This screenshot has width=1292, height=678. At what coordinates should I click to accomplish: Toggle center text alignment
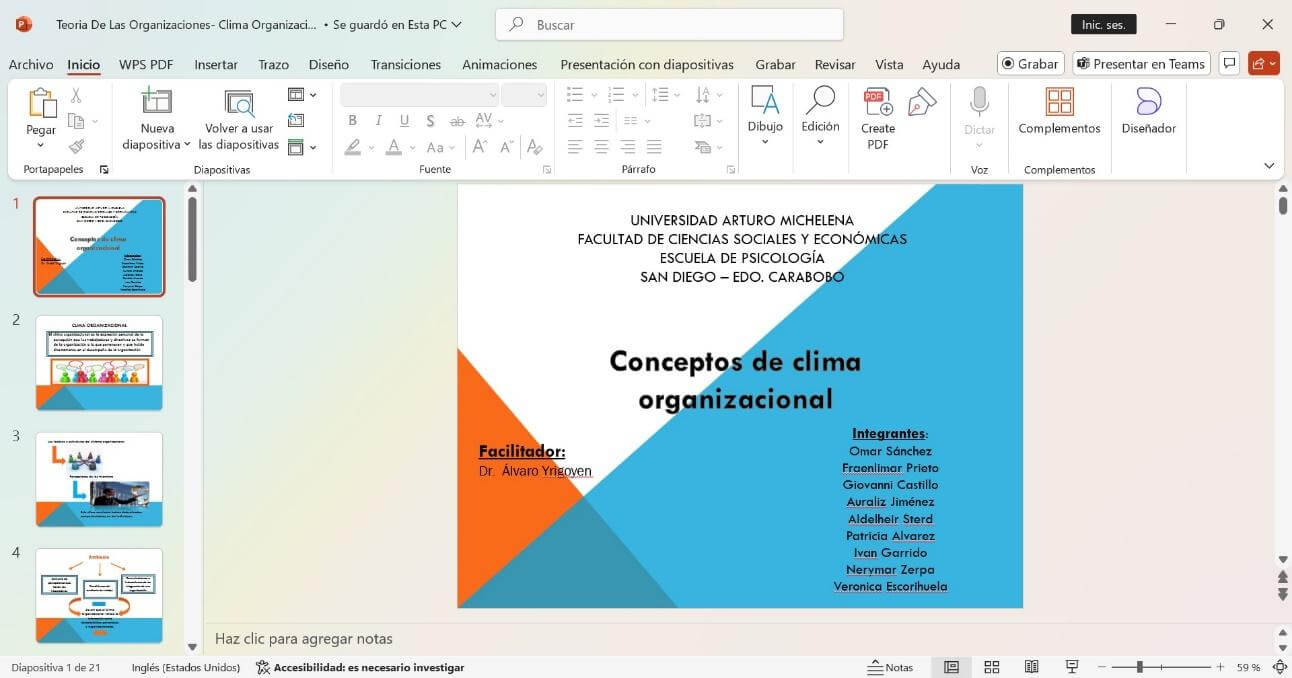[x=601, y=147]
